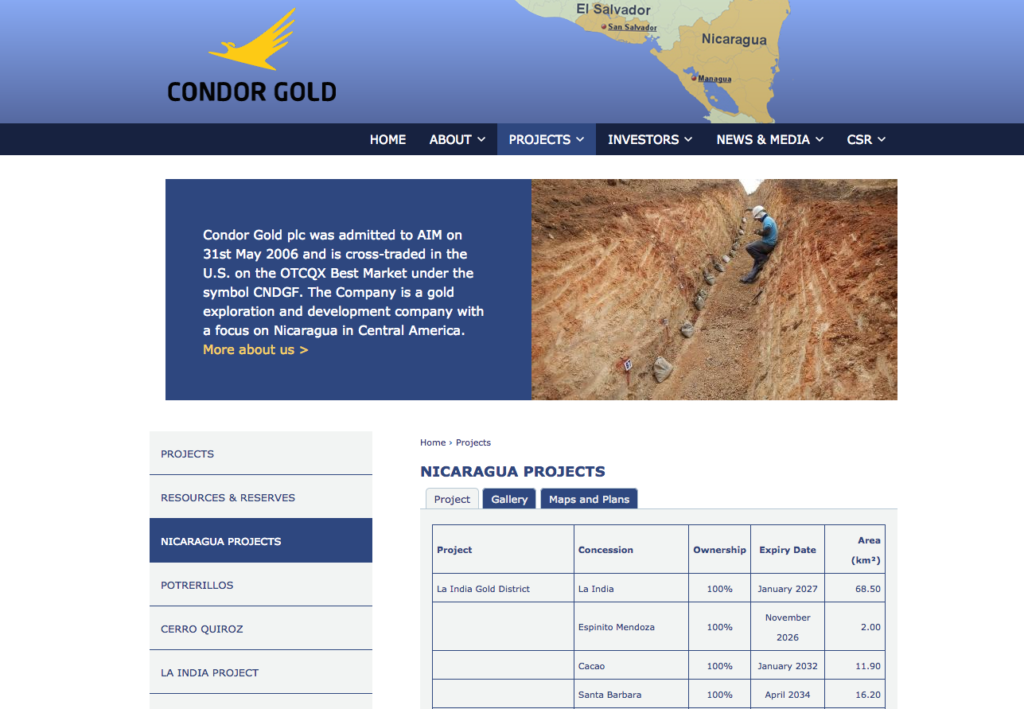Click the Projects breadcrumb link
This screenshot has height=709, width=1024.
pos(473,443)
